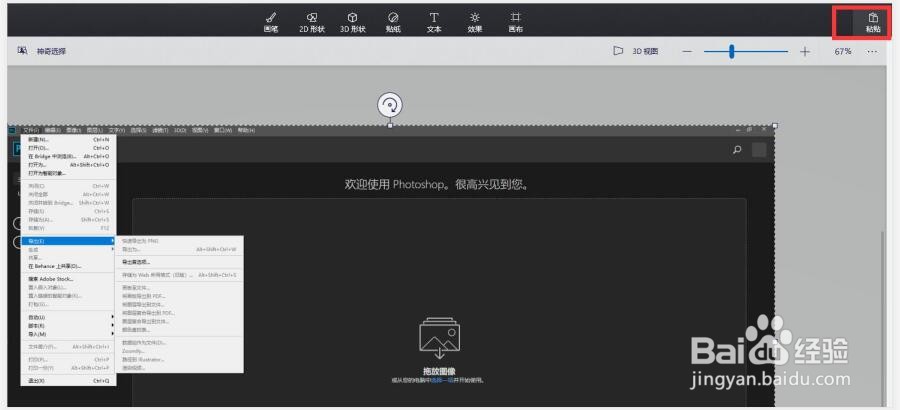Click the zoom slider handle

pos(732,52)
